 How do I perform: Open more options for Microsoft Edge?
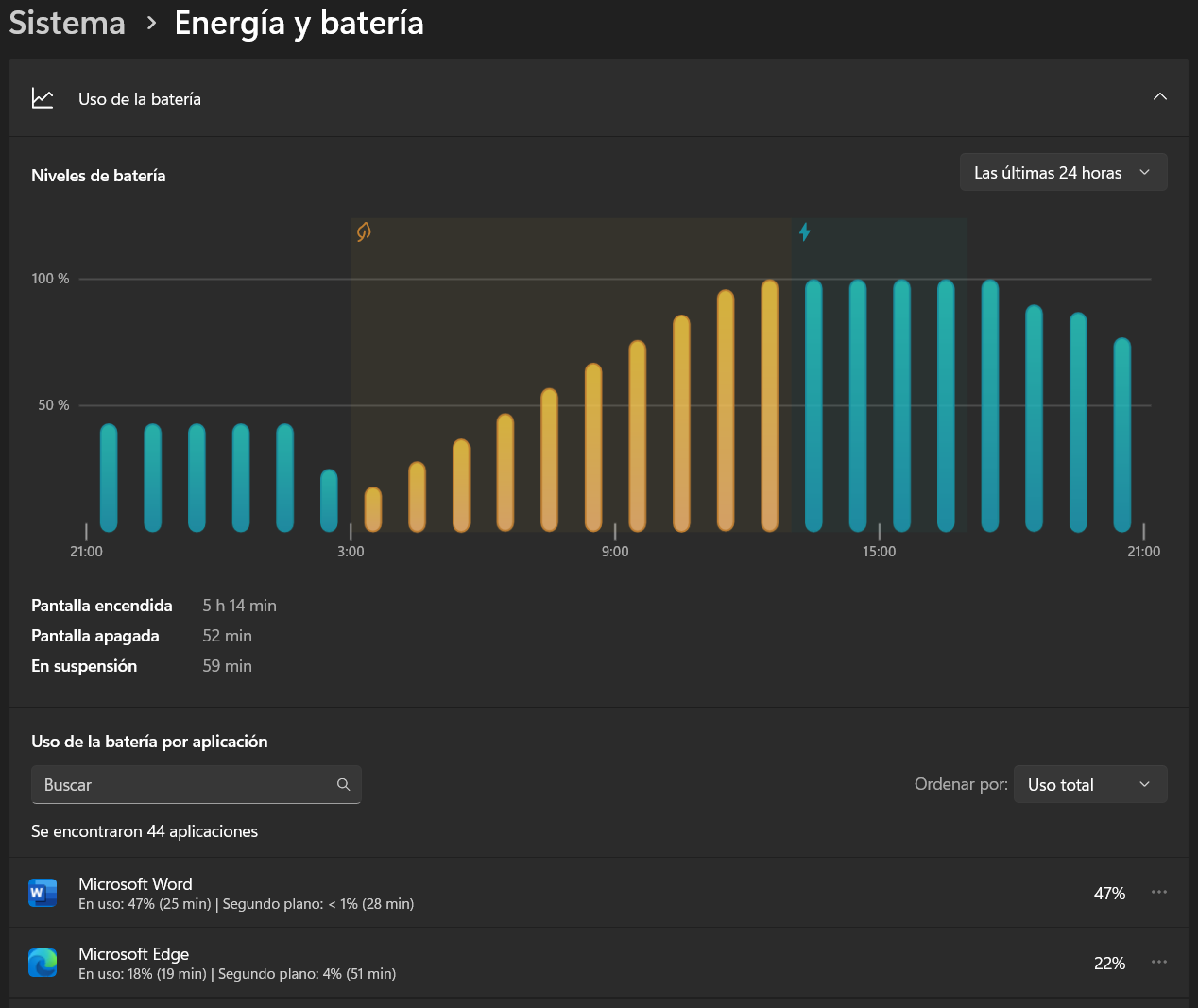(1158, 962)
